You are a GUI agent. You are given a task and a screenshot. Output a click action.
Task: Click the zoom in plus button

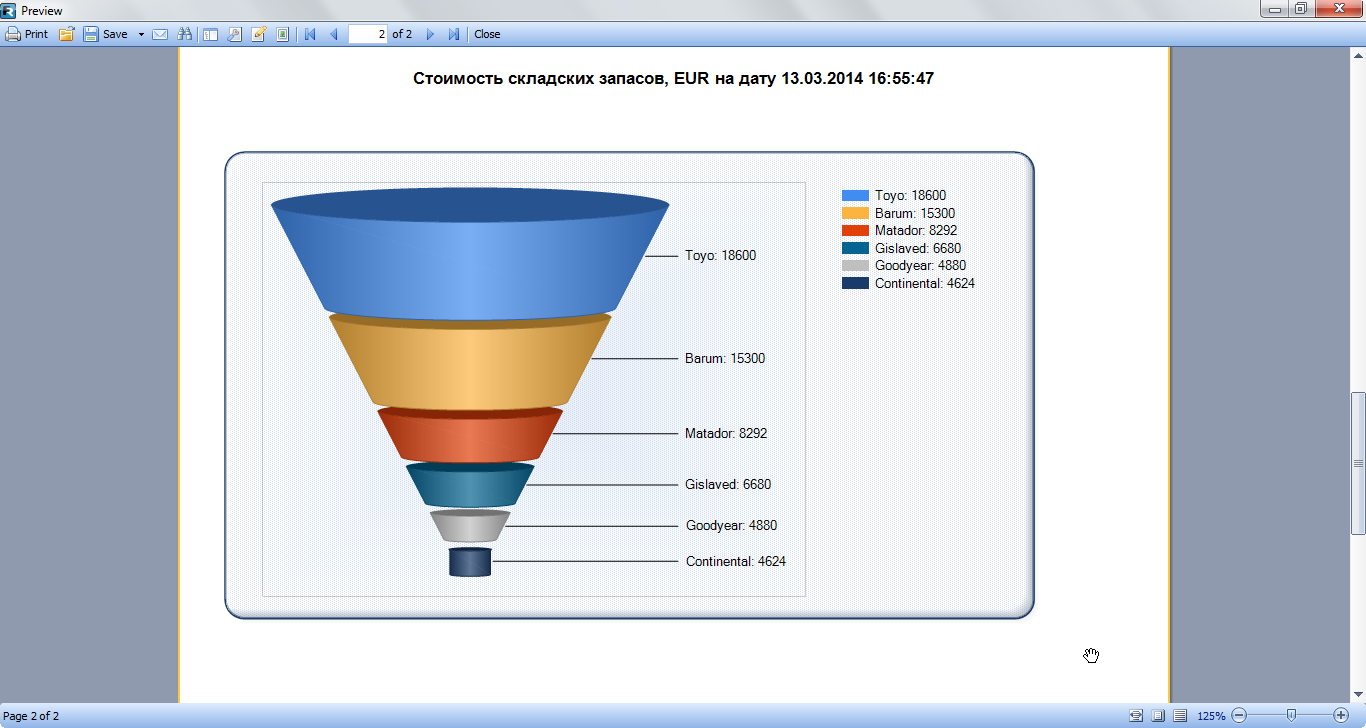(1341, 716)
